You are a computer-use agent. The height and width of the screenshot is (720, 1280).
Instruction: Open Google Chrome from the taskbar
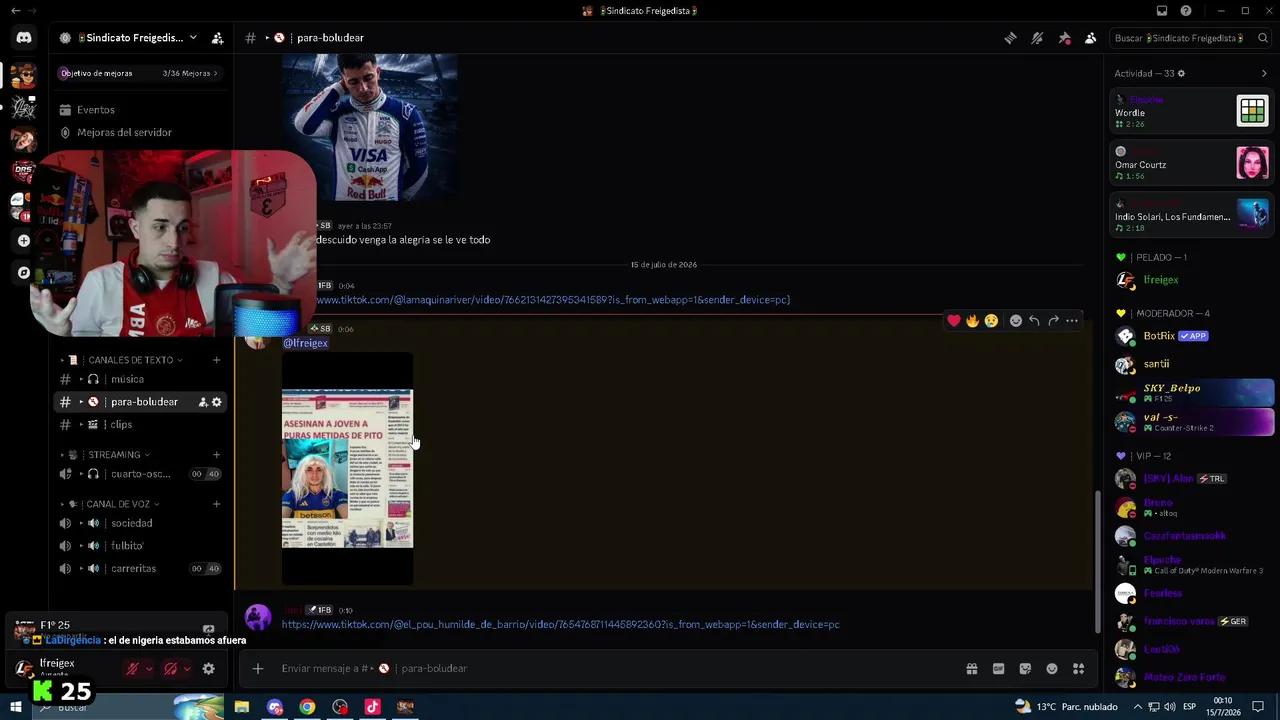point(307,707)
